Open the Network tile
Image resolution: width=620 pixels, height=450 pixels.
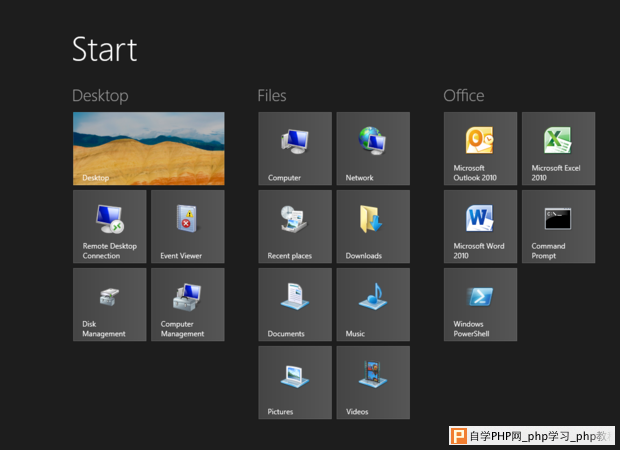(373, 149)
